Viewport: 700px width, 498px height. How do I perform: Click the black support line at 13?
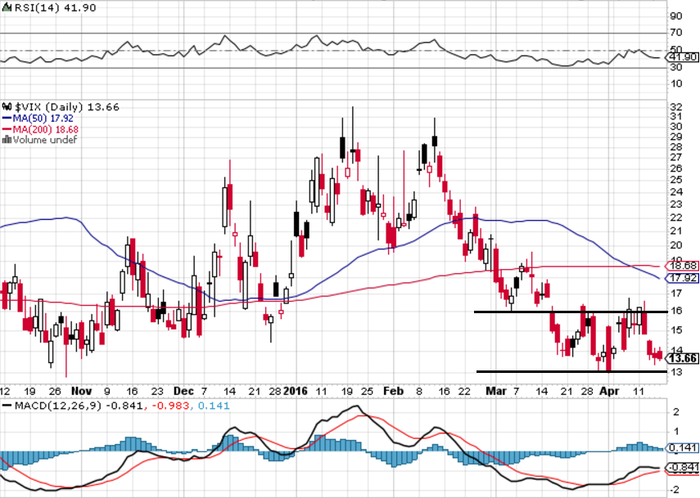click(572, 371)
